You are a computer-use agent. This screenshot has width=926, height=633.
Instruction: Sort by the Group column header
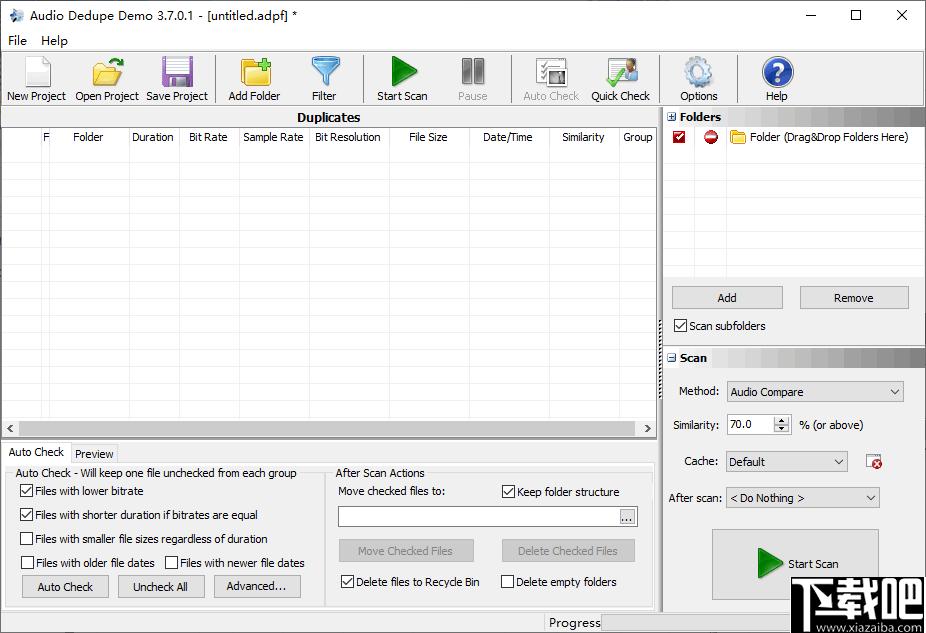coord(638,137)
